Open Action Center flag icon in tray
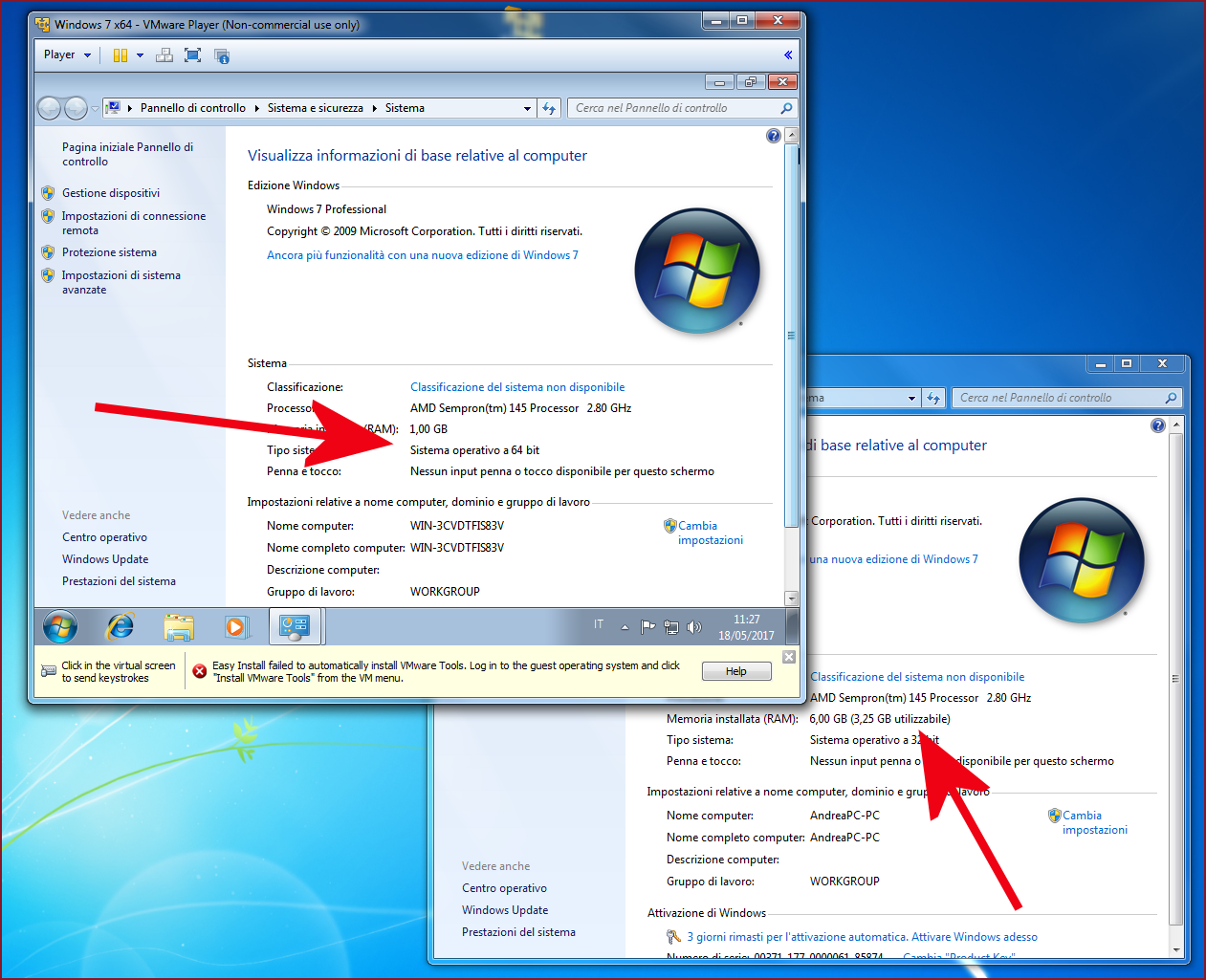Screen dimensions: 1206x980 click(647, 627)
